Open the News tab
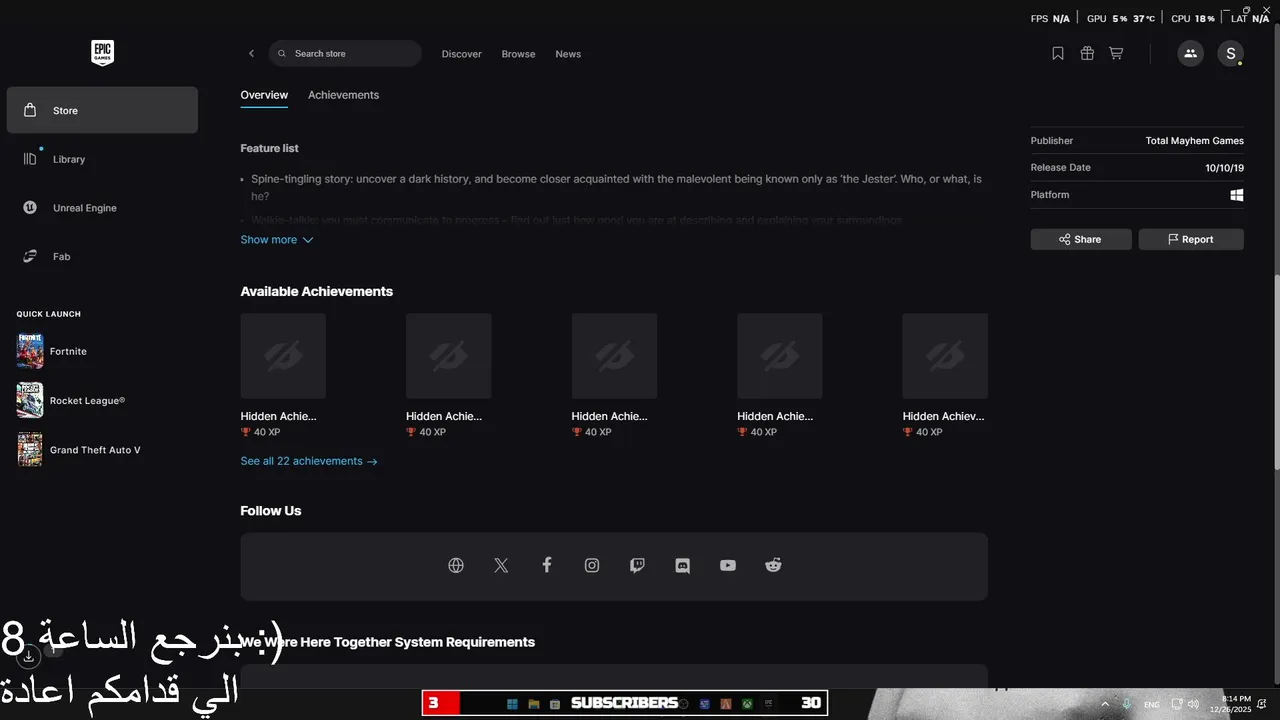 point(568,54)
